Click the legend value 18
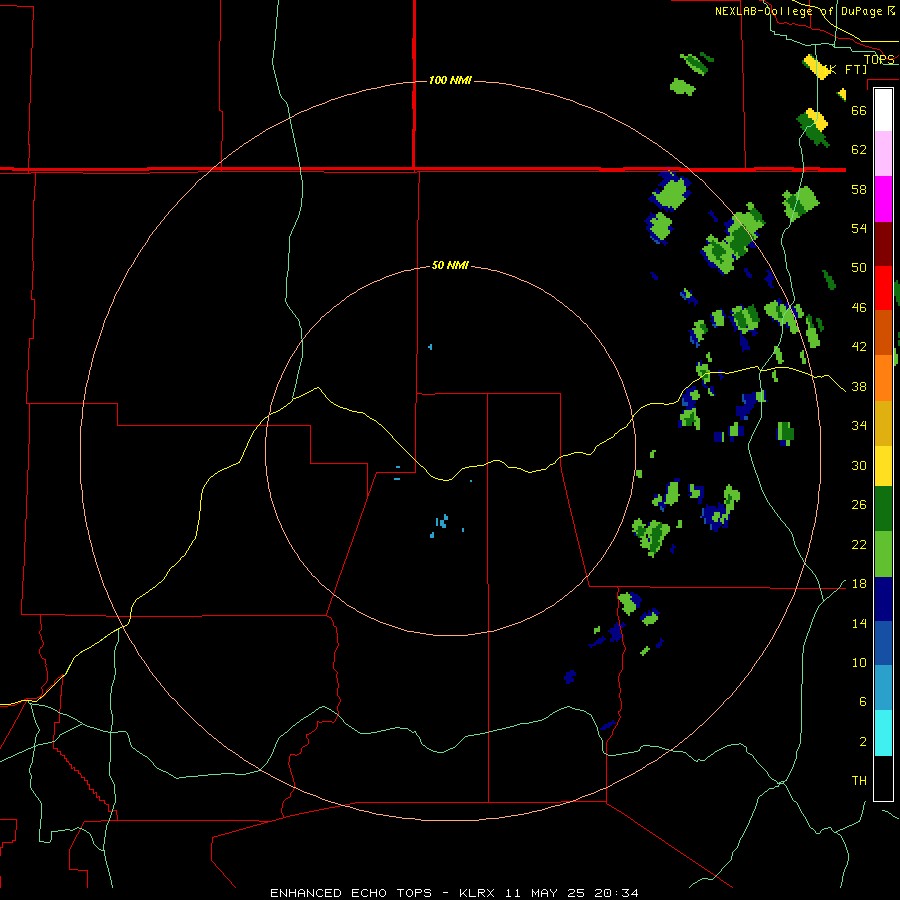The width and height of the screenshot is (900, 900). click(859, 584)
